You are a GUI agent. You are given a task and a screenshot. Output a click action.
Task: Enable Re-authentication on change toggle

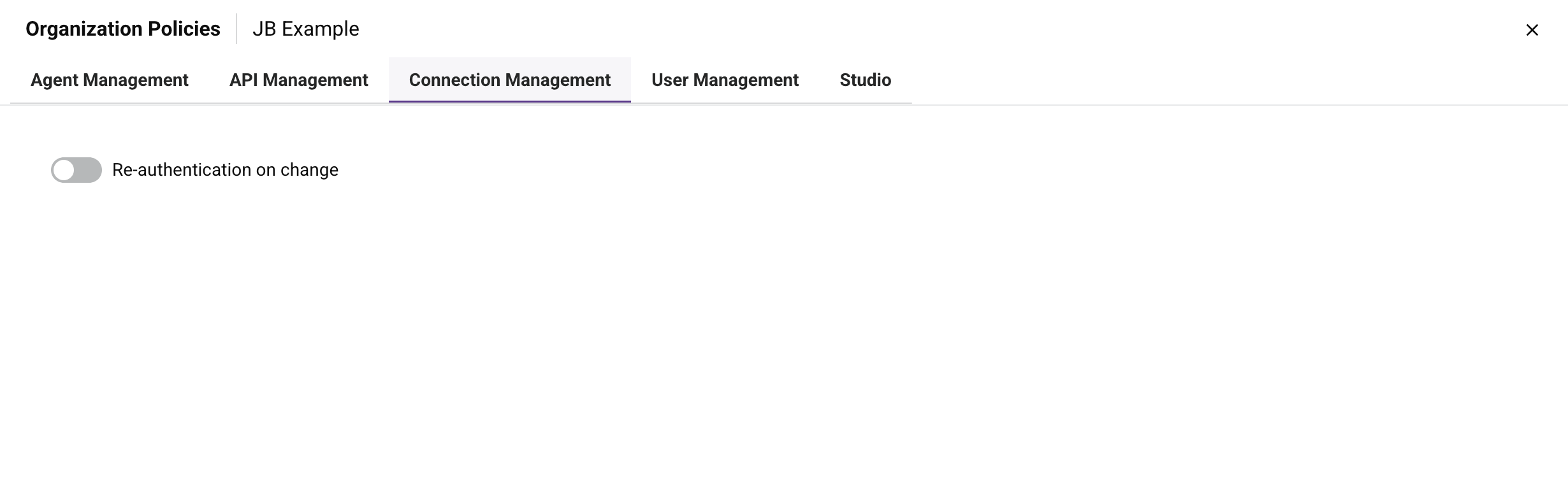click(76, 170)
